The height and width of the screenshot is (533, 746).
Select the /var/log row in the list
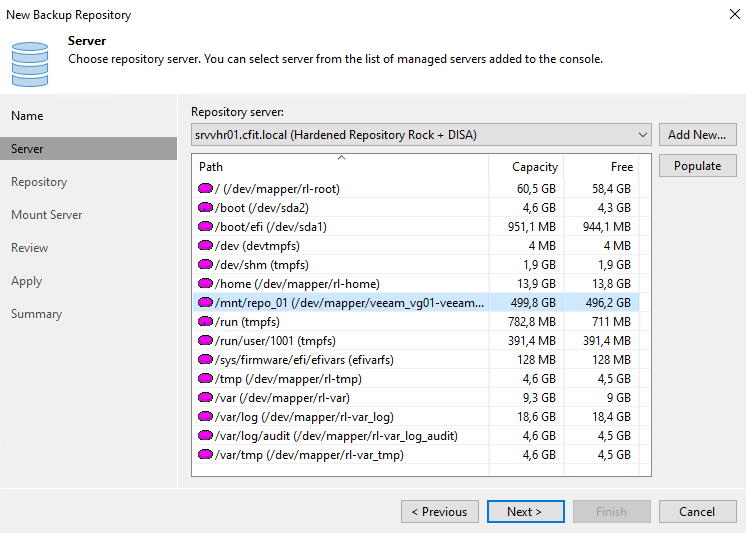tap(340, 416)
